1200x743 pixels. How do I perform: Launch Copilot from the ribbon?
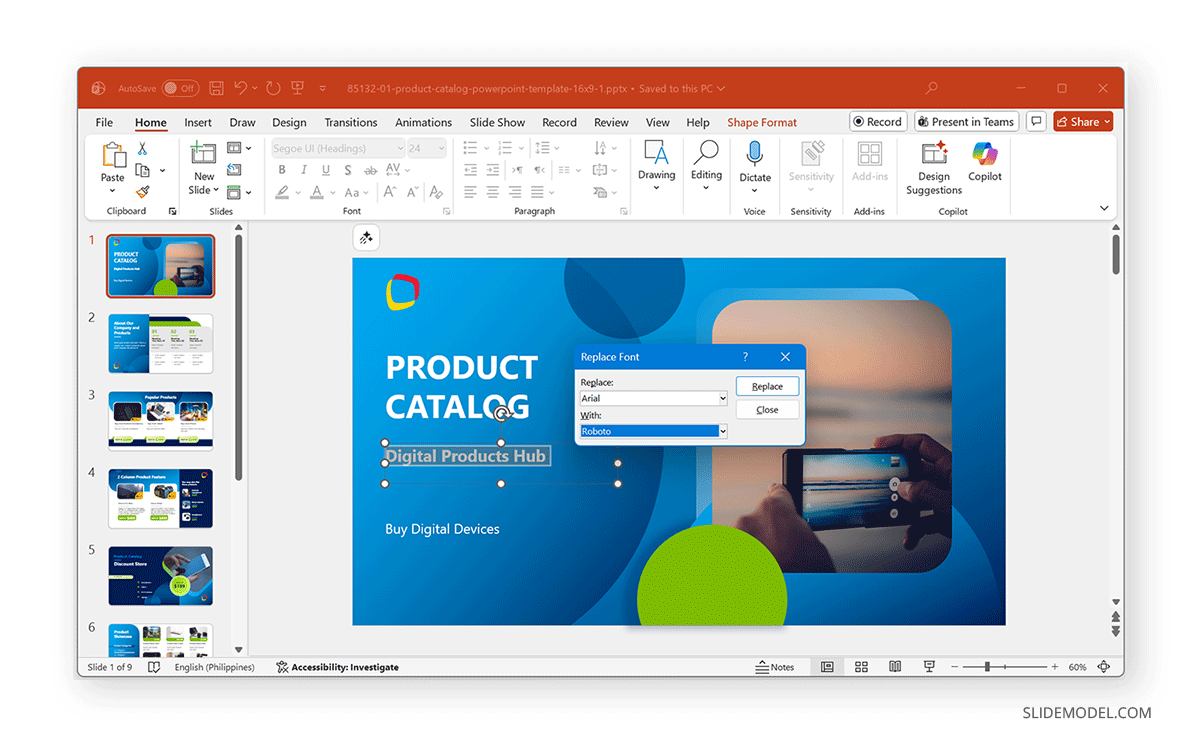984,165
